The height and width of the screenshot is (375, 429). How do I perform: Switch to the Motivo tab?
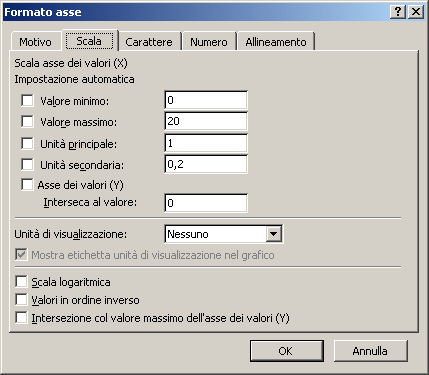coord(35,42)
